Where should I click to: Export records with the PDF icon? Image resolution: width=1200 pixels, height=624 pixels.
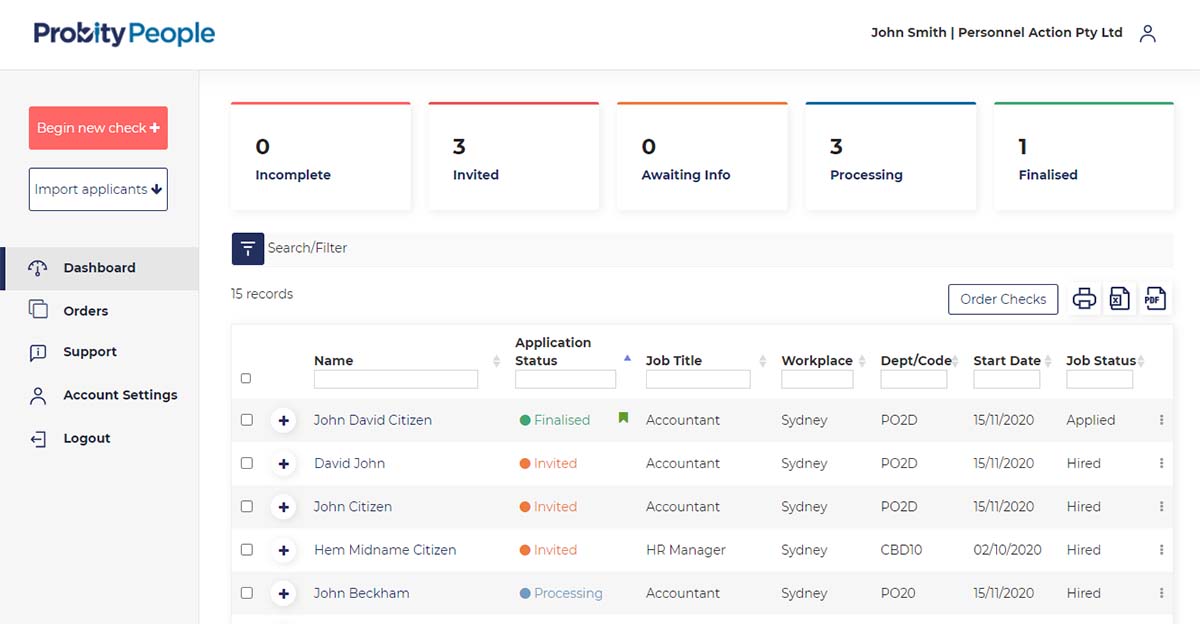tap(1155, 298)
